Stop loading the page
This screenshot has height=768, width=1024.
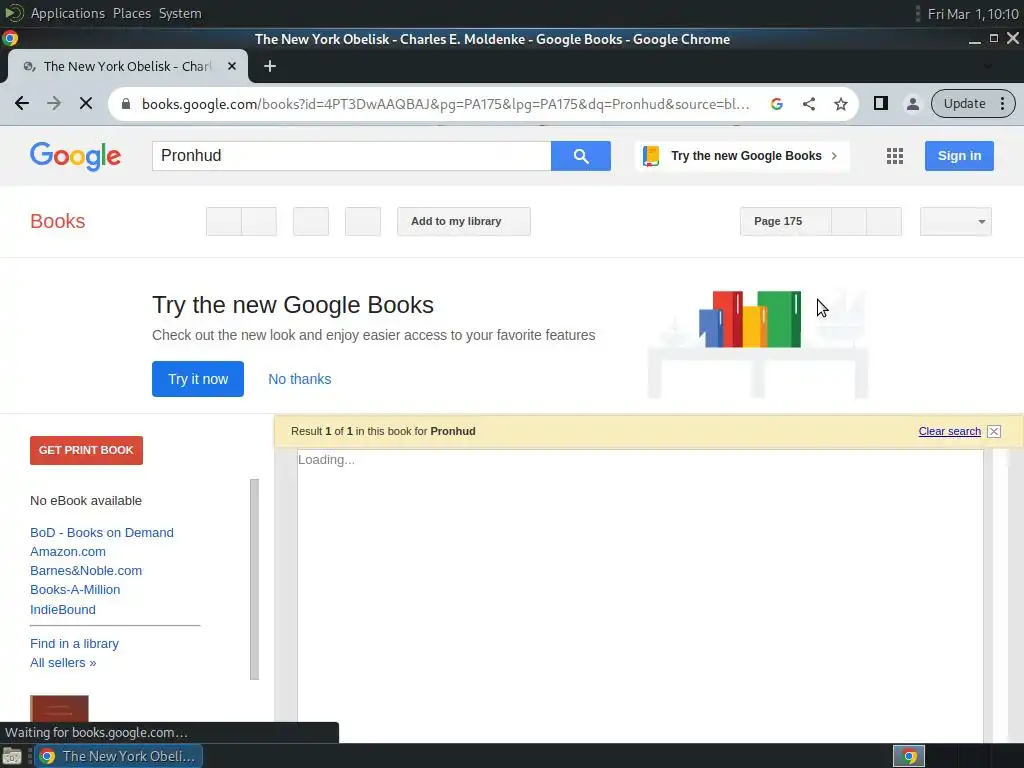pos(86,103)
